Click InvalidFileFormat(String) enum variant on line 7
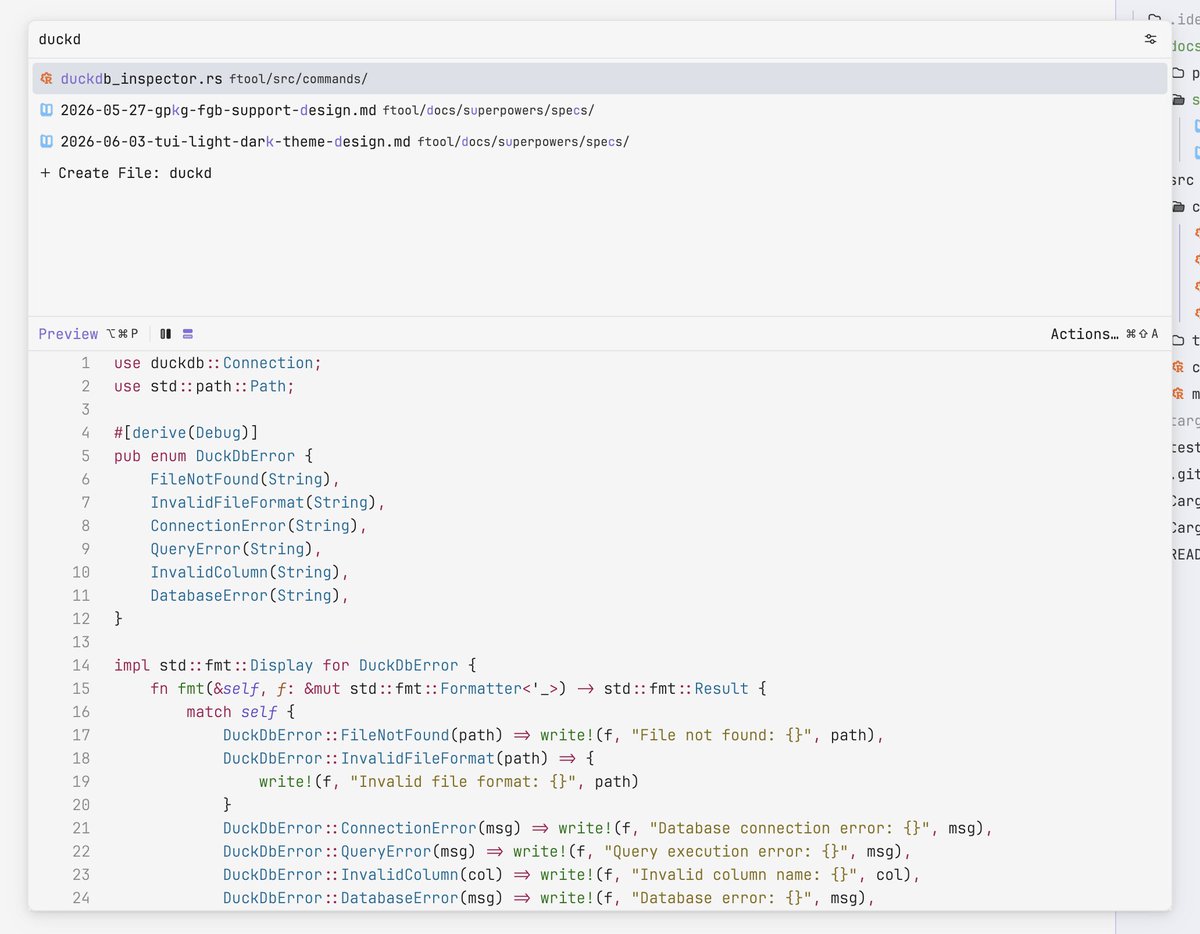The height and width of the screenshot is (934, 1200). click(268, 502)
